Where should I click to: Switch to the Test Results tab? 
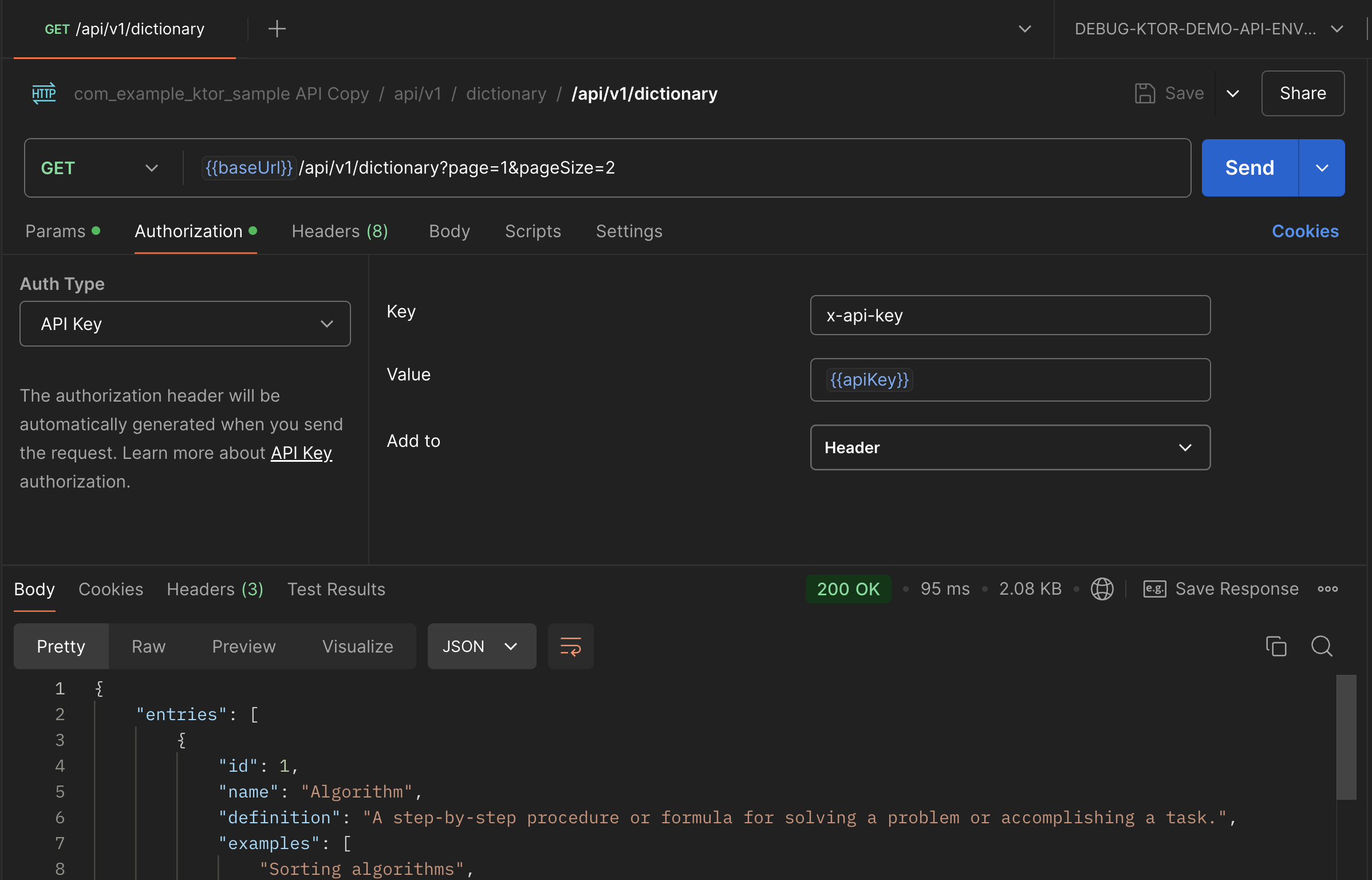(x=336, y=589)
